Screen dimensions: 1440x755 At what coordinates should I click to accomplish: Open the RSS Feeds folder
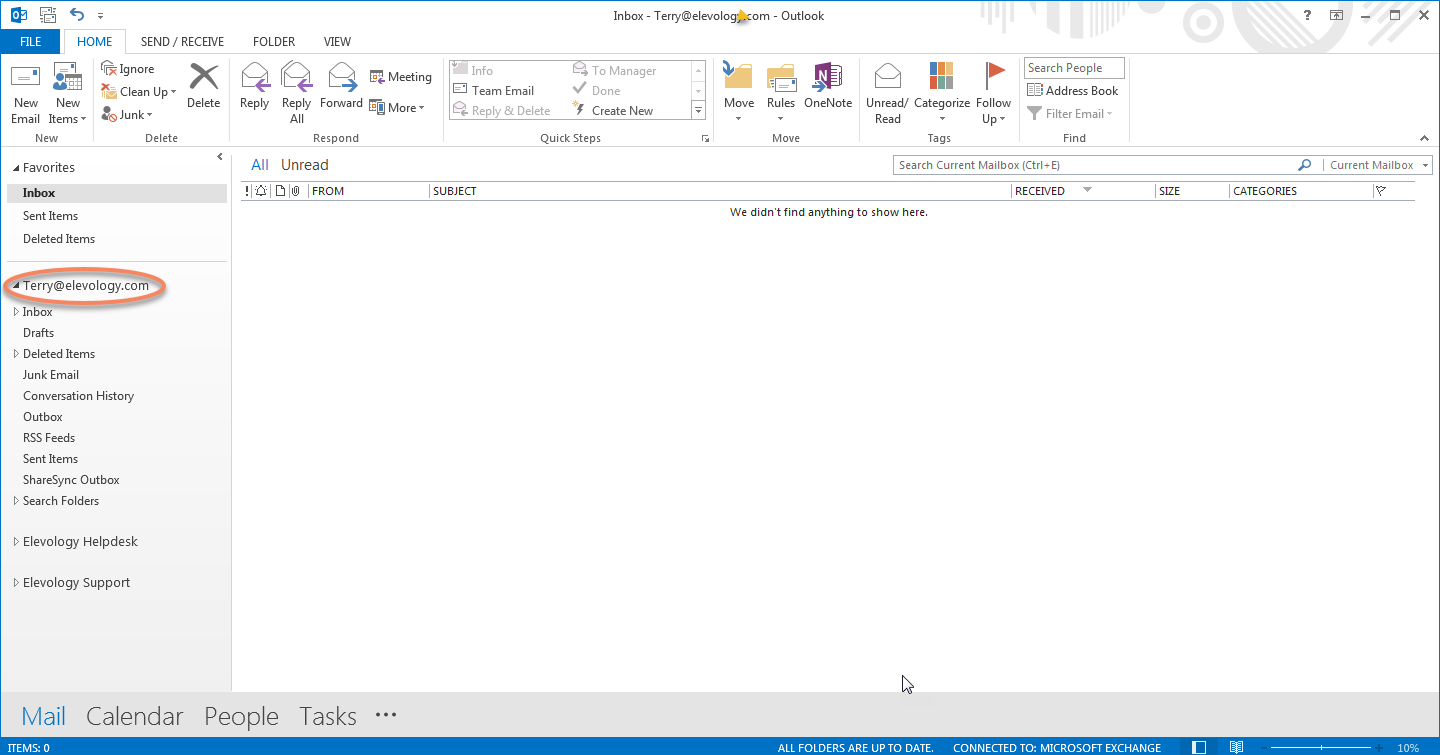49,438
